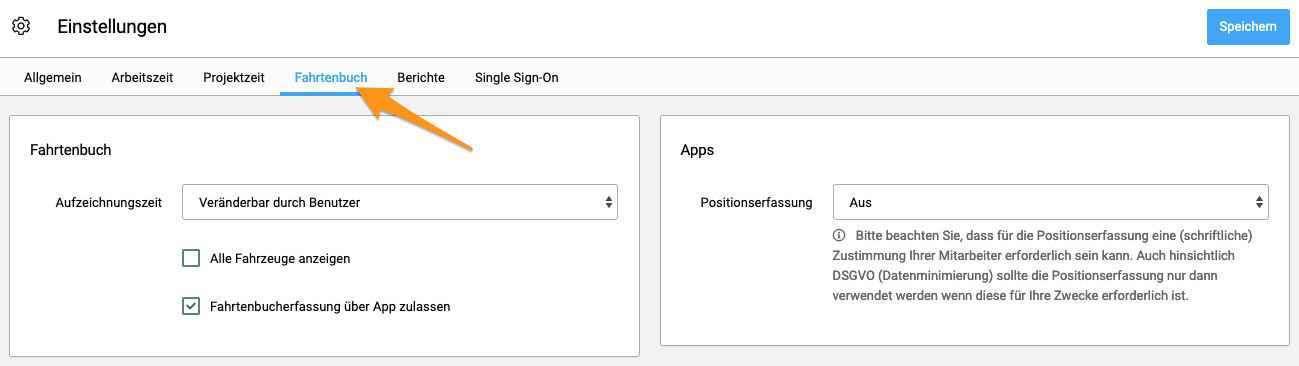This screenshot has width=1299, height=366.
Task: Open the Positionserfassung dropdown set to Aus
Action: (1051, 202)
